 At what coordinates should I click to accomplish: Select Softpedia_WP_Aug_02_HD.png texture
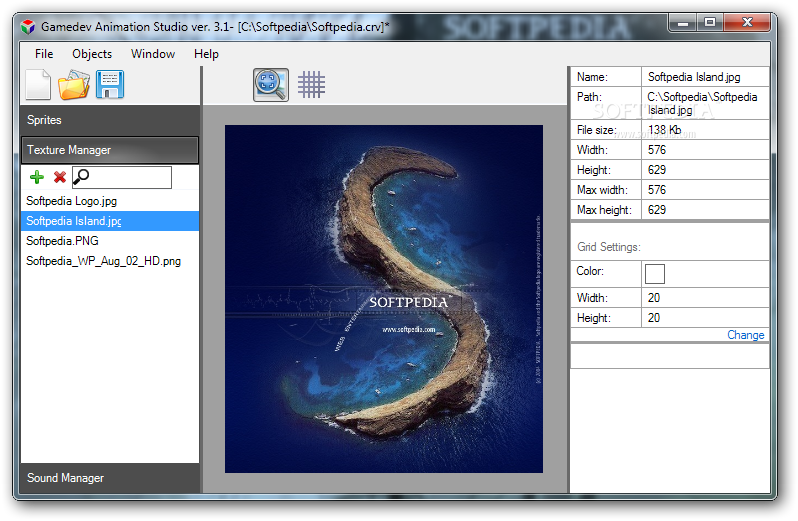click(x=110, y=261)
